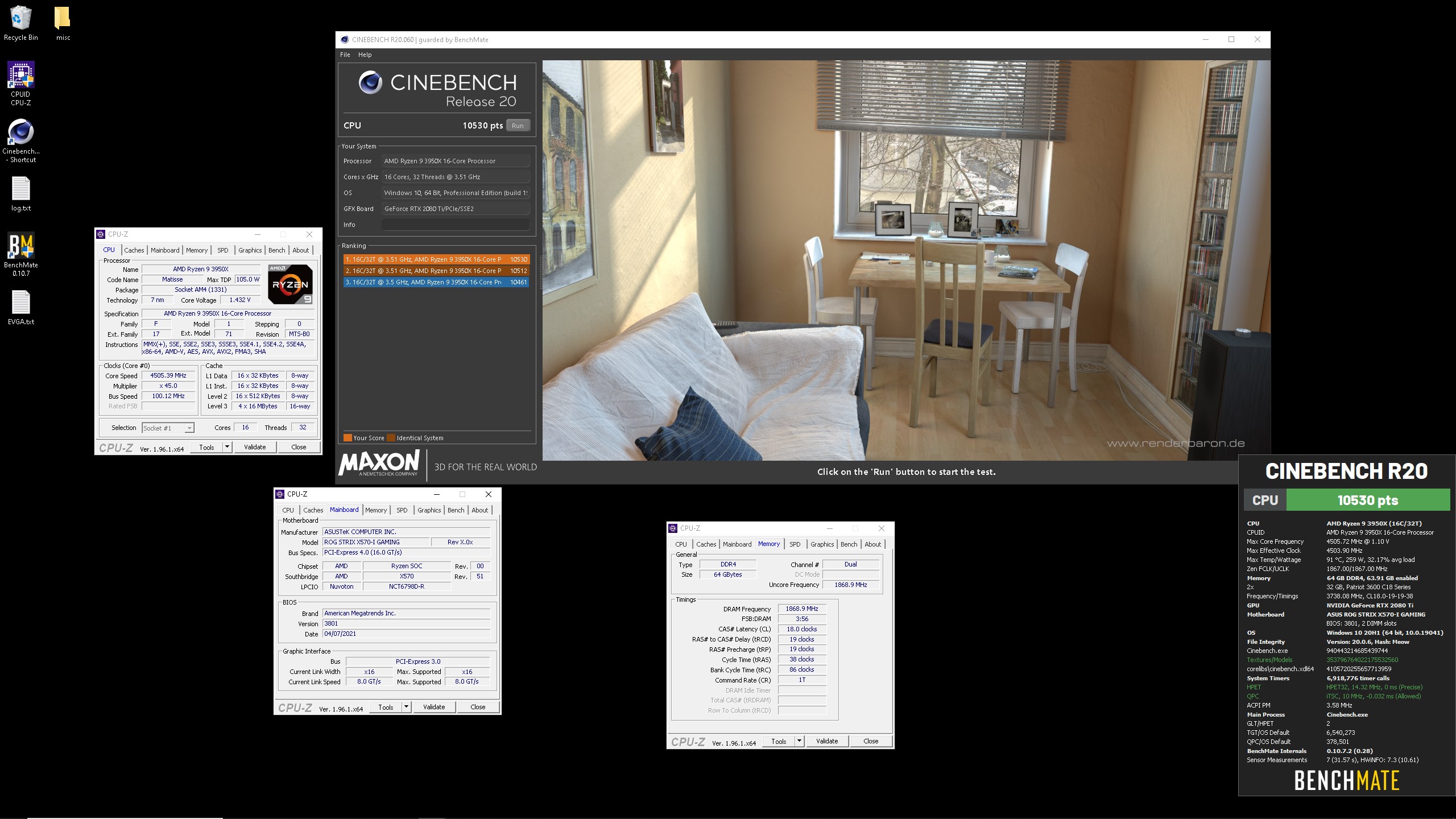Image resolution: width=1456 pixels, height=819 pixels.
Task: Open Graphics tab in top-left CPU-Z
Action: [x=250, y=250]
